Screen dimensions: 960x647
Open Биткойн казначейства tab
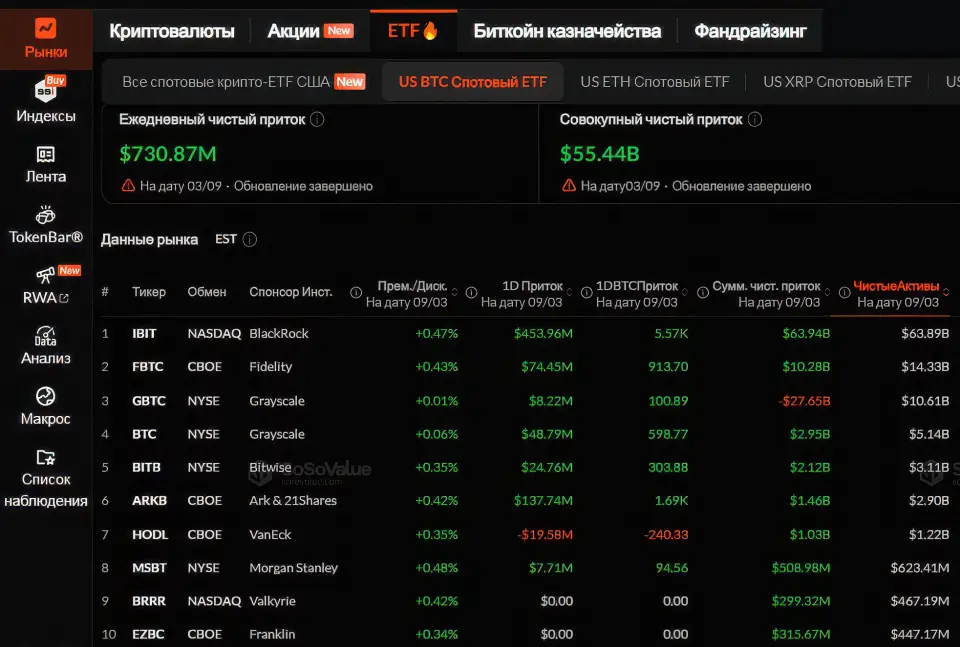(x=567, y=31)
